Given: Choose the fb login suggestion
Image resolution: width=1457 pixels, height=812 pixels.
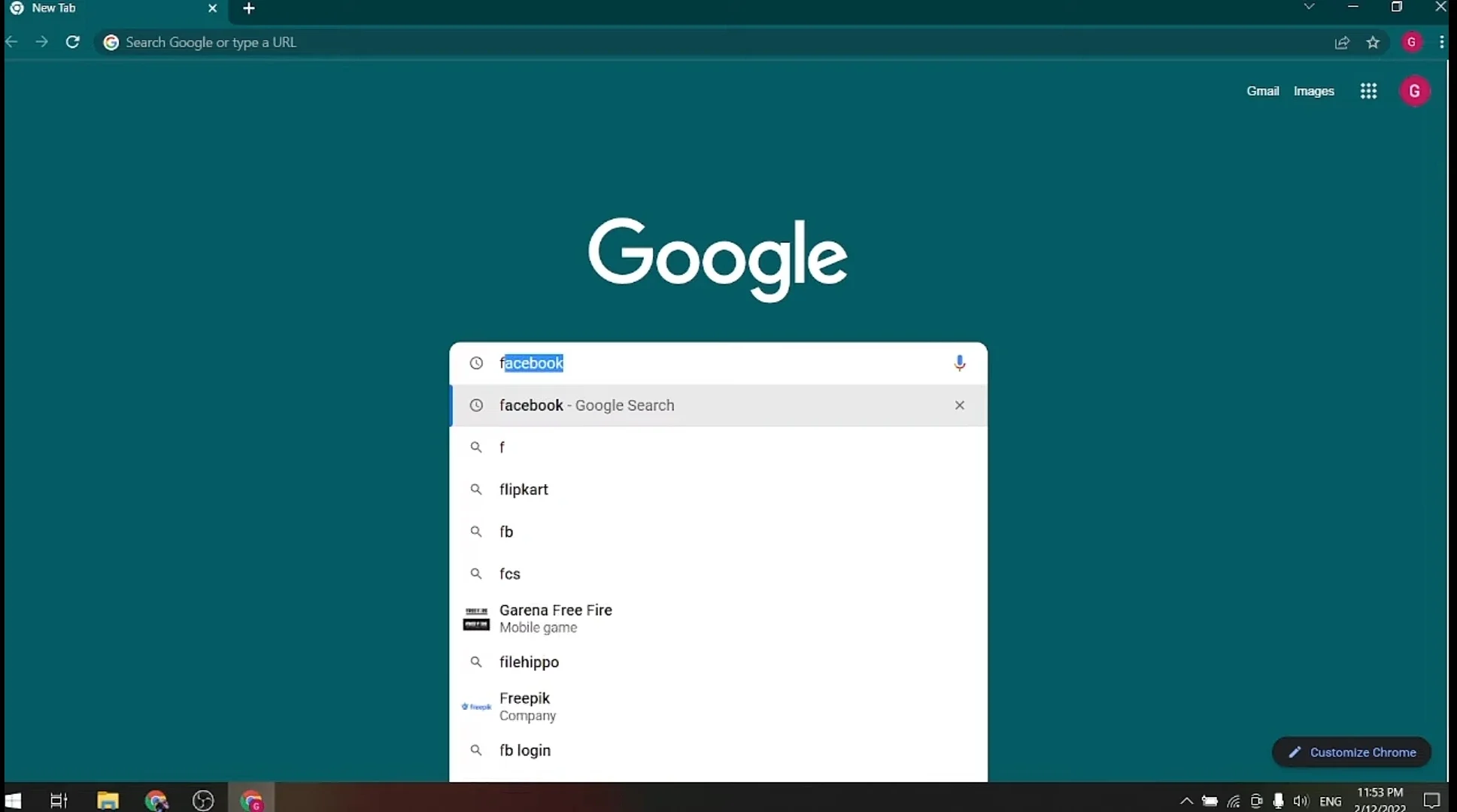Looking at the screenshot, I should point(718,750).
